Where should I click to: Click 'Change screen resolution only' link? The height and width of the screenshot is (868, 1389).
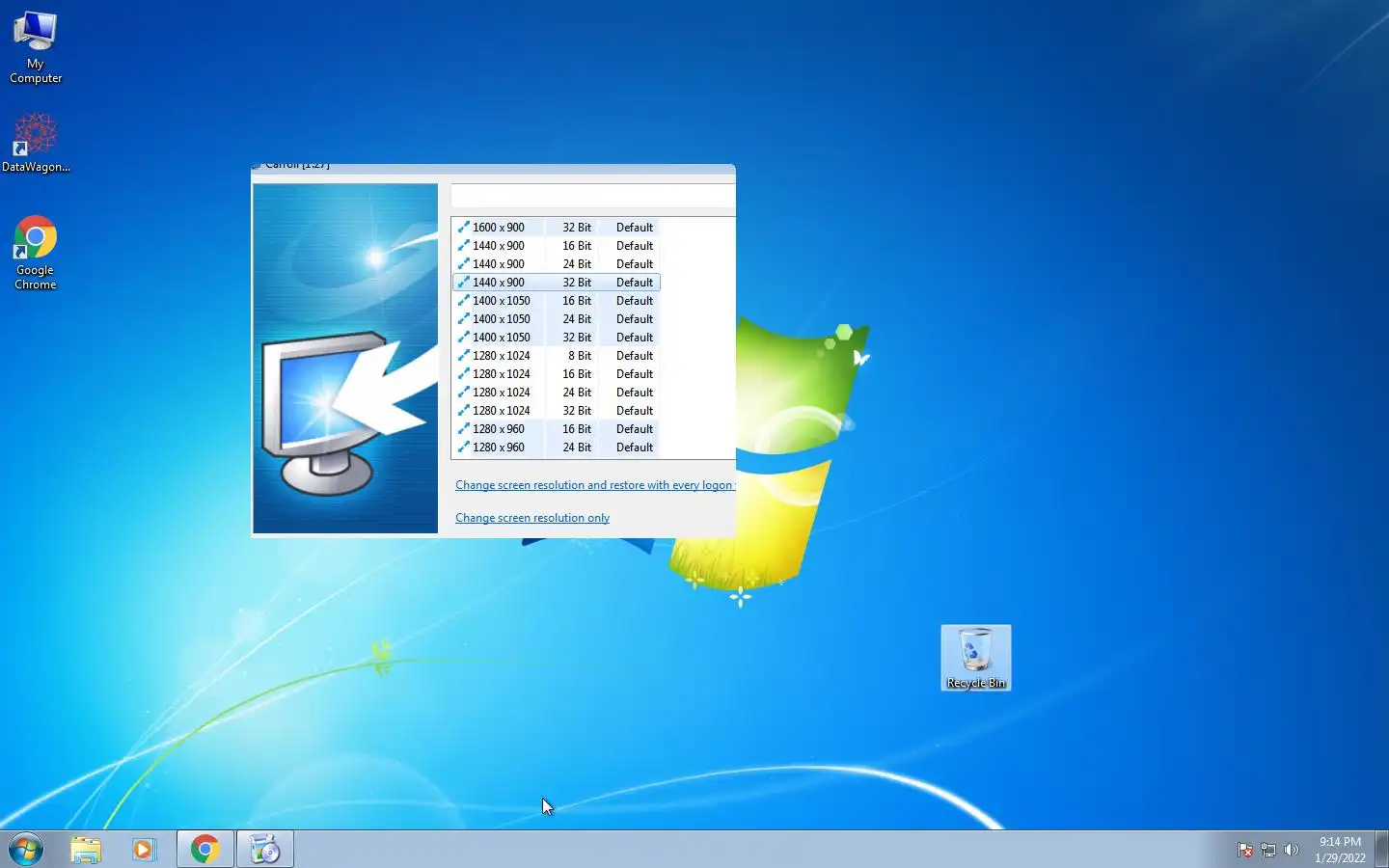tap(532, 518)
